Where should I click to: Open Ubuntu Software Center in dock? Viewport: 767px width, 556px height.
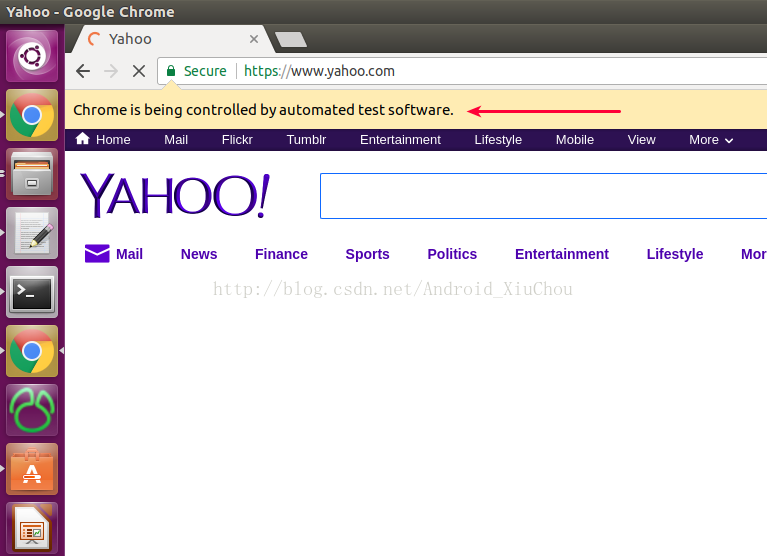pos(32,469)
